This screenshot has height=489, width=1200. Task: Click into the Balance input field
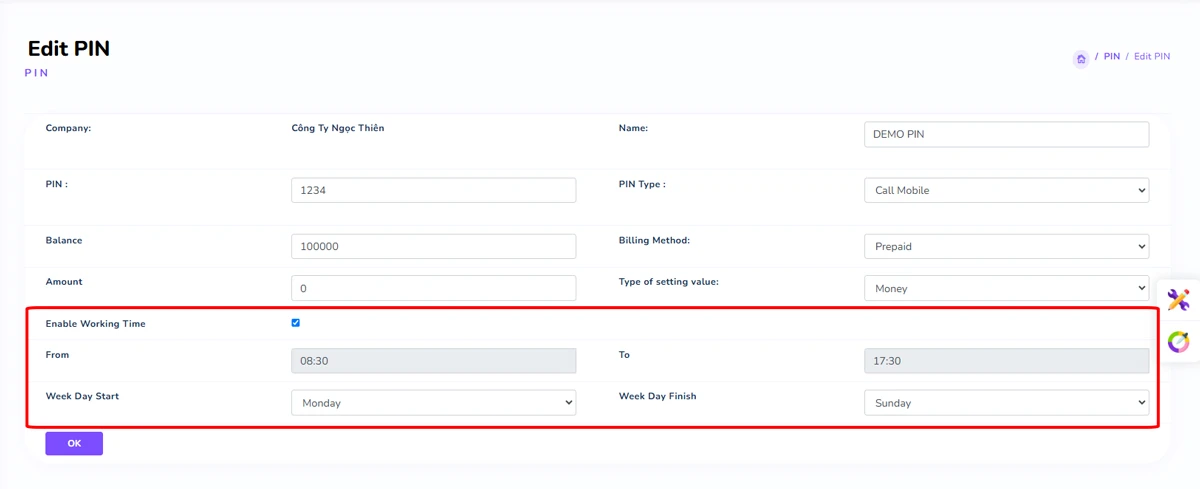[433, 246]
